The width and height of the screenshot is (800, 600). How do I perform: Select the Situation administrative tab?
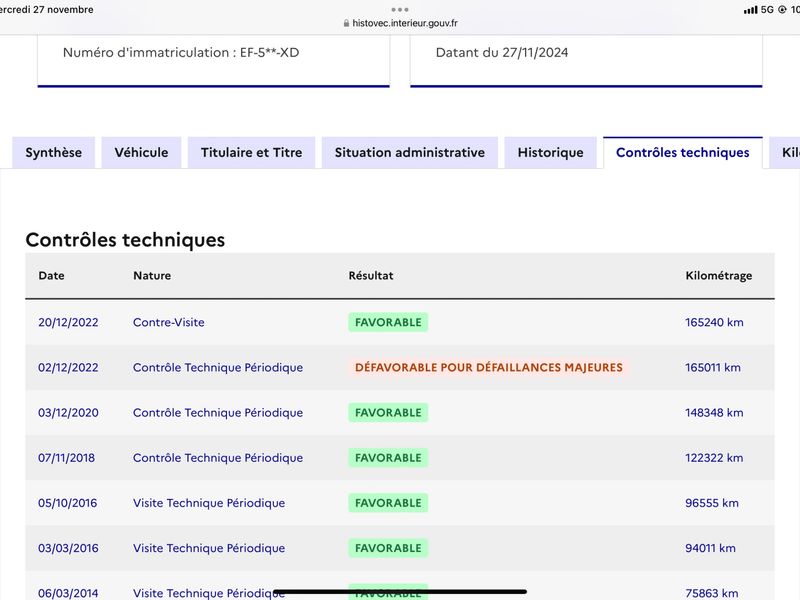tap(410, 153)
